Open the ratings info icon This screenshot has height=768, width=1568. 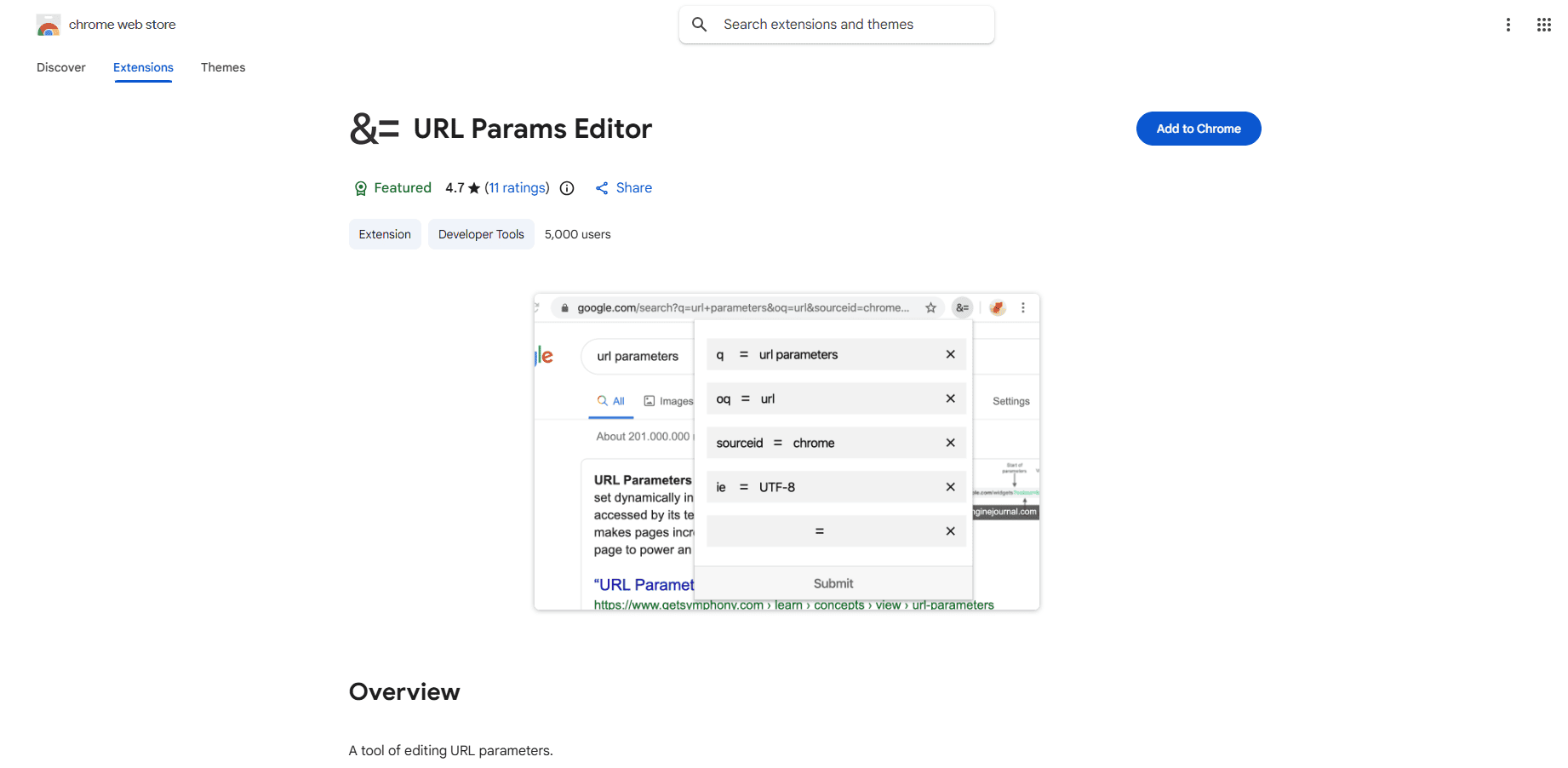tap(567, 188)
